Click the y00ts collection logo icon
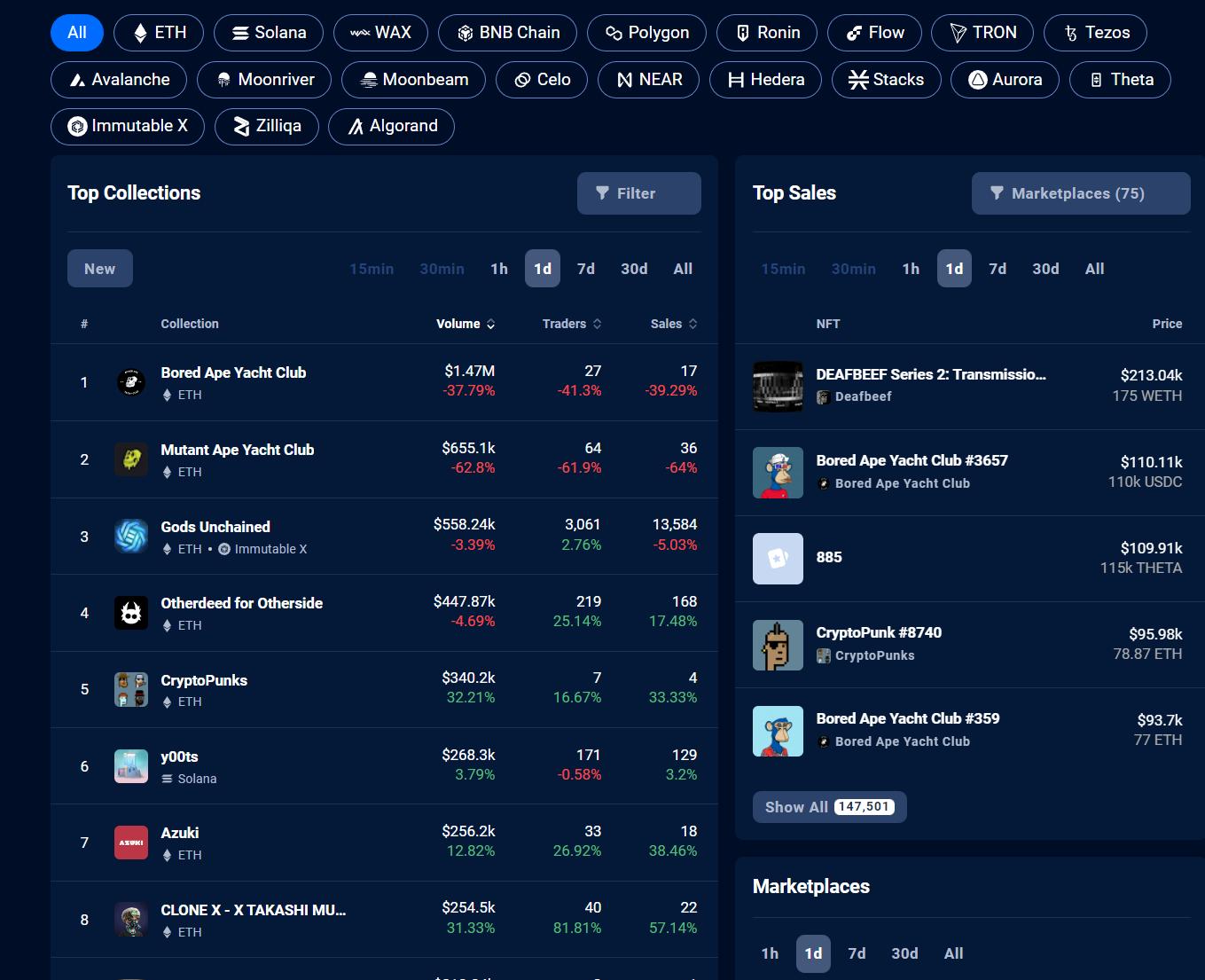Image resolution: width=1205 pixels, height=980 pixels. click(x=131, y=766)
